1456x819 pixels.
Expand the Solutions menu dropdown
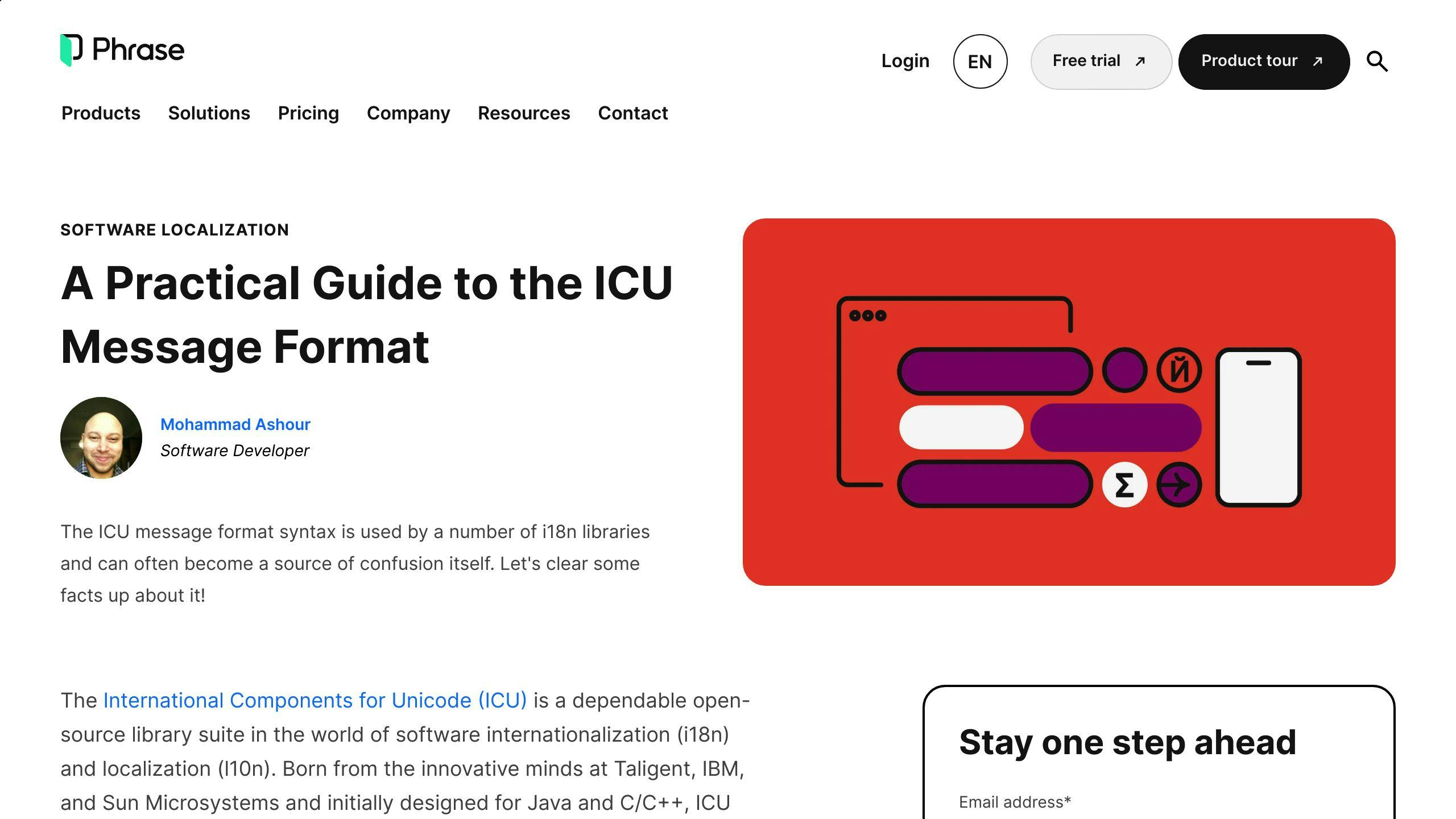[209, 113]
